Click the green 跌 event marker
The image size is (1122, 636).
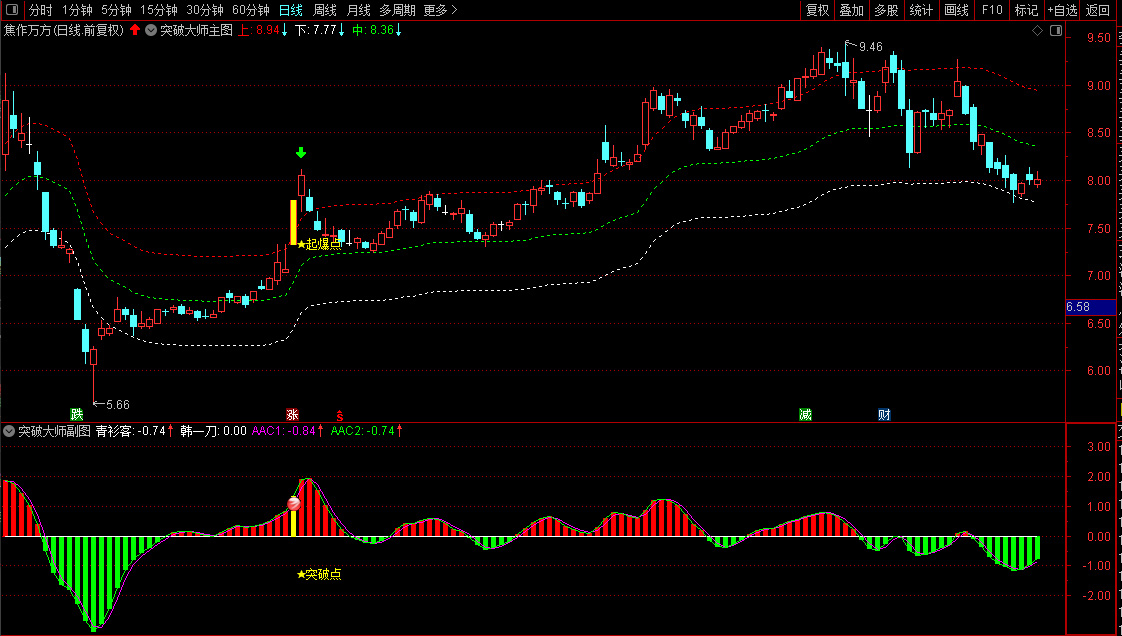[x=77, y=414]
